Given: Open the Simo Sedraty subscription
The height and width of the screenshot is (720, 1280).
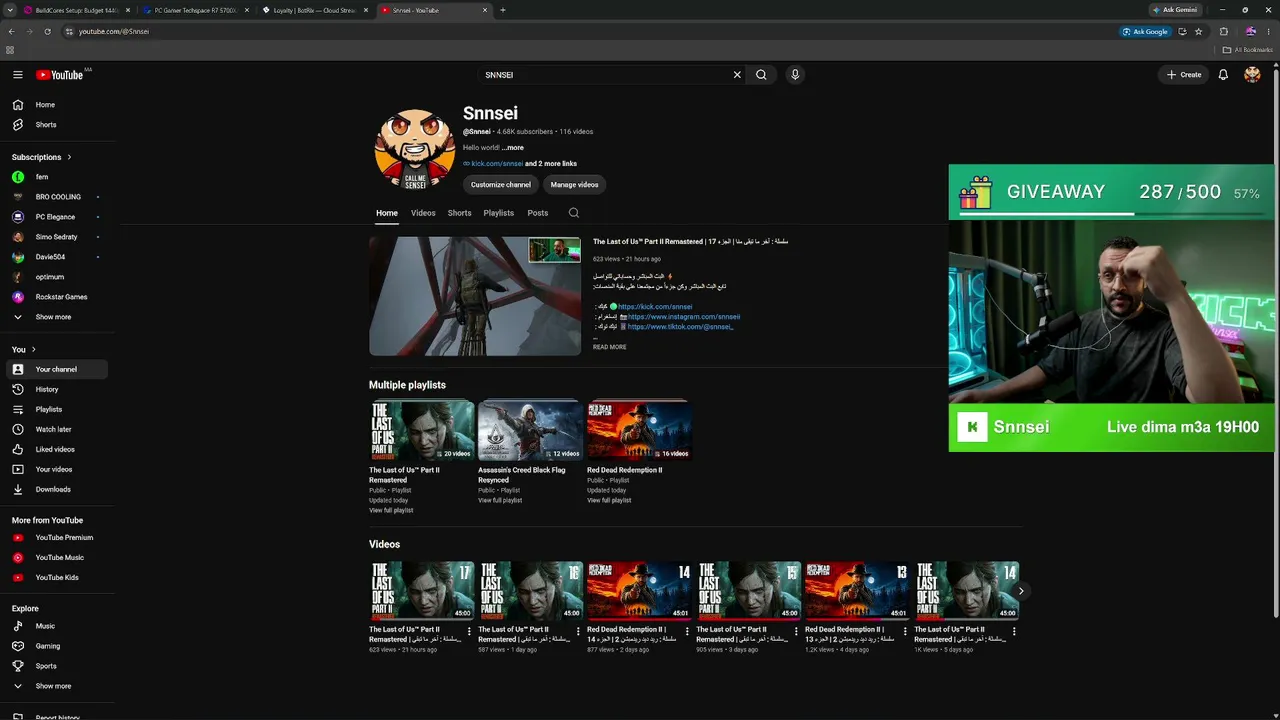Looking at the screenshot, I should coord(58,237).
